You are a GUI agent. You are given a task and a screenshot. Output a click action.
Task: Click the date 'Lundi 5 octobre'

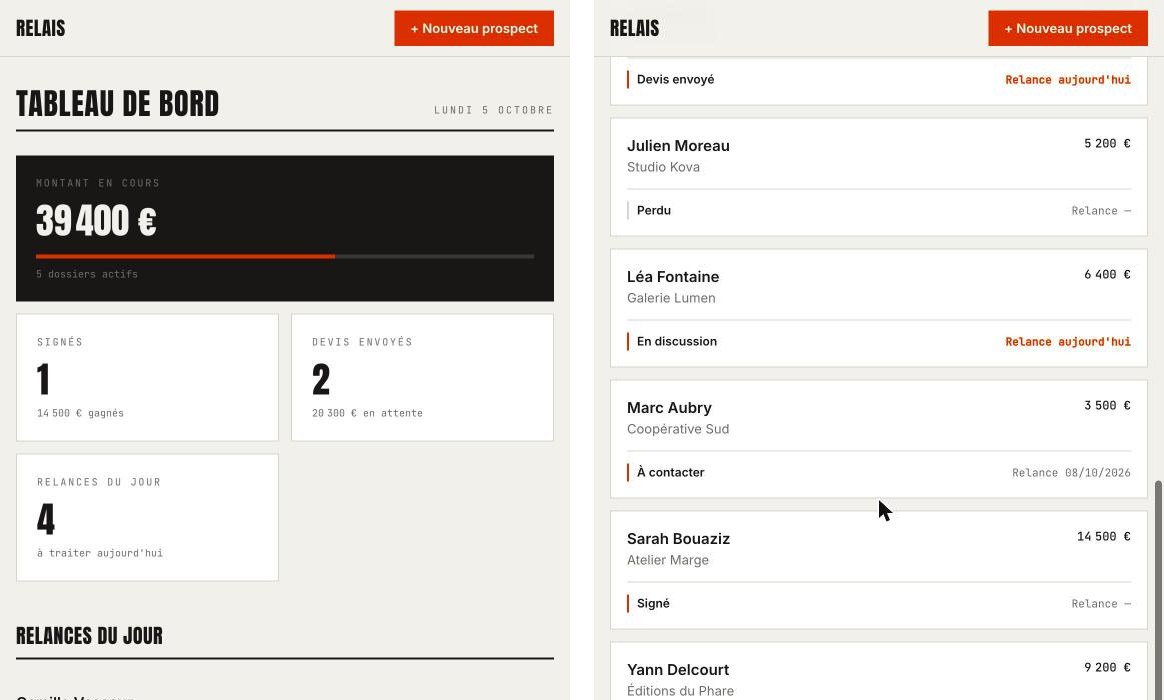click(x=494, y=110)
